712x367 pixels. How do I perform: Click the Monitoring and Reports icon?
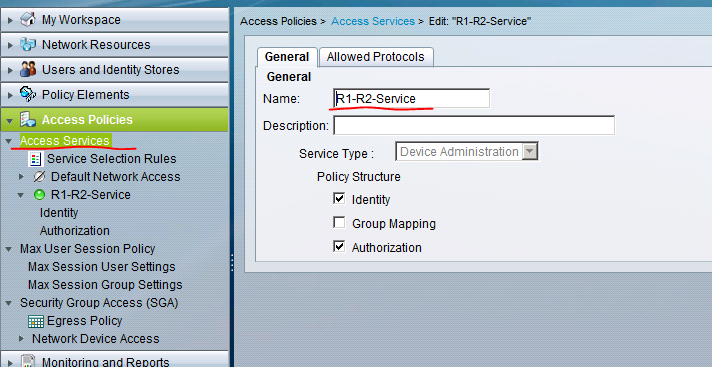coord(28,362)
